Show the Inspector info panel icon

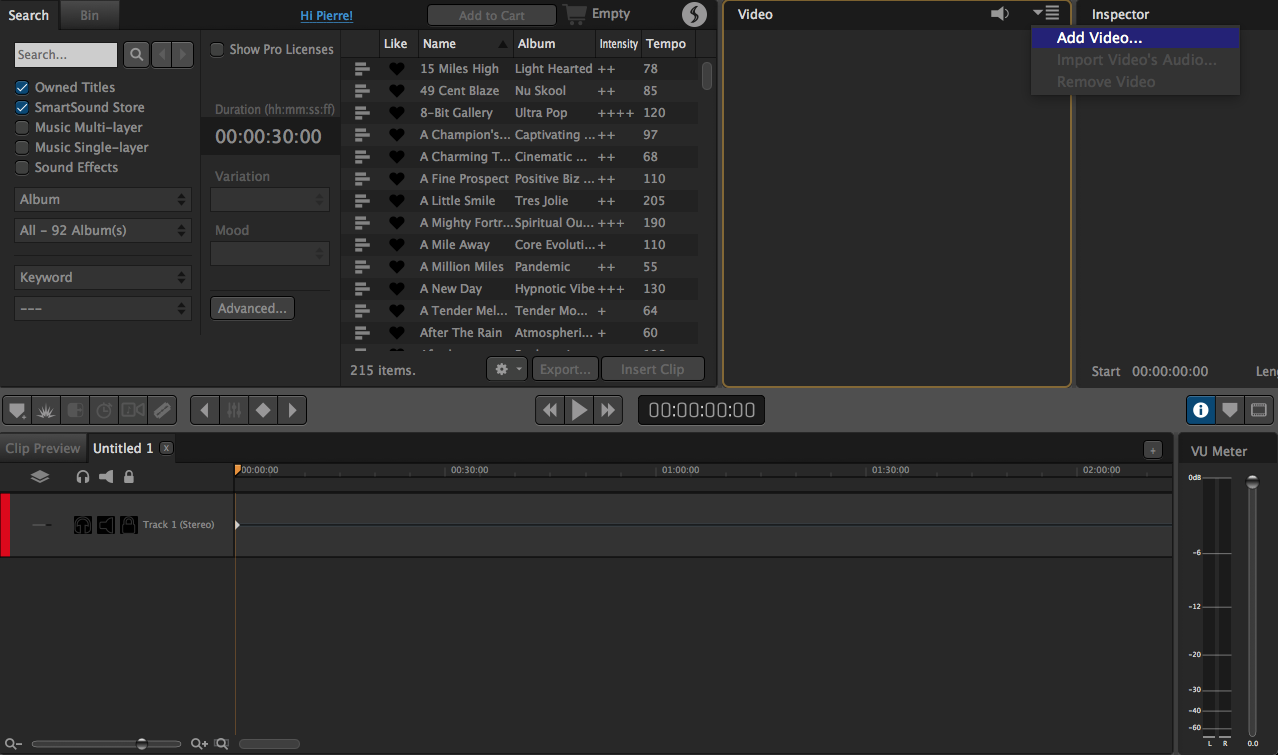tap(1201, 410)
